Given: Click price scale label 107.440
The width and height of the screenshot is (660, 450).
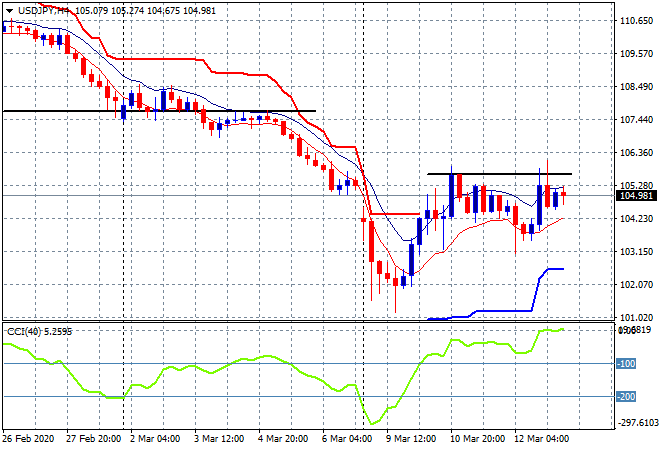Looking at the screenshot, I should pos(636,120).
